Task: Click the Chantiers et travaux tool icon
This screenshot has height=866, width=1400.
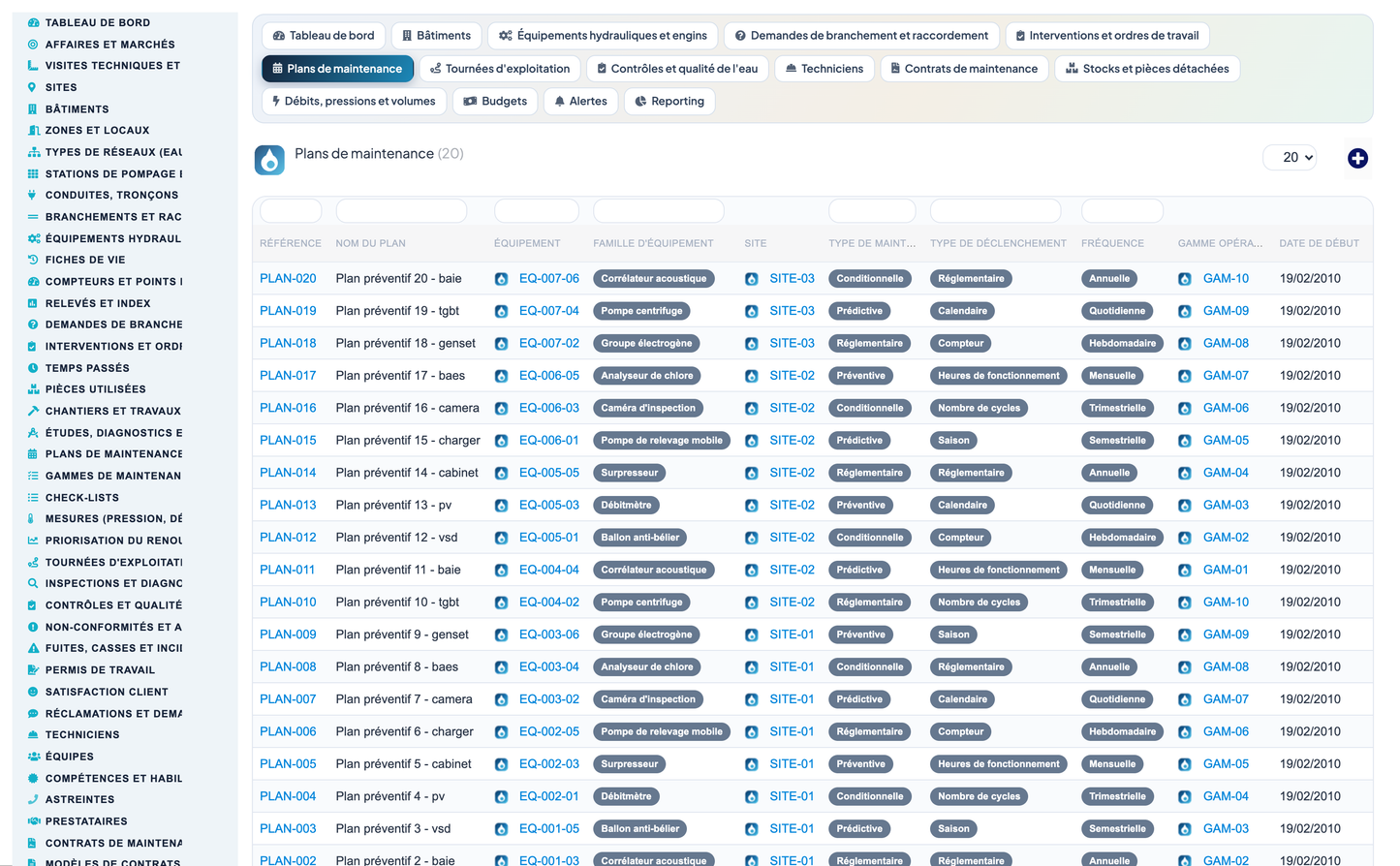Action: pyautogui.click(x=33, y=411)
